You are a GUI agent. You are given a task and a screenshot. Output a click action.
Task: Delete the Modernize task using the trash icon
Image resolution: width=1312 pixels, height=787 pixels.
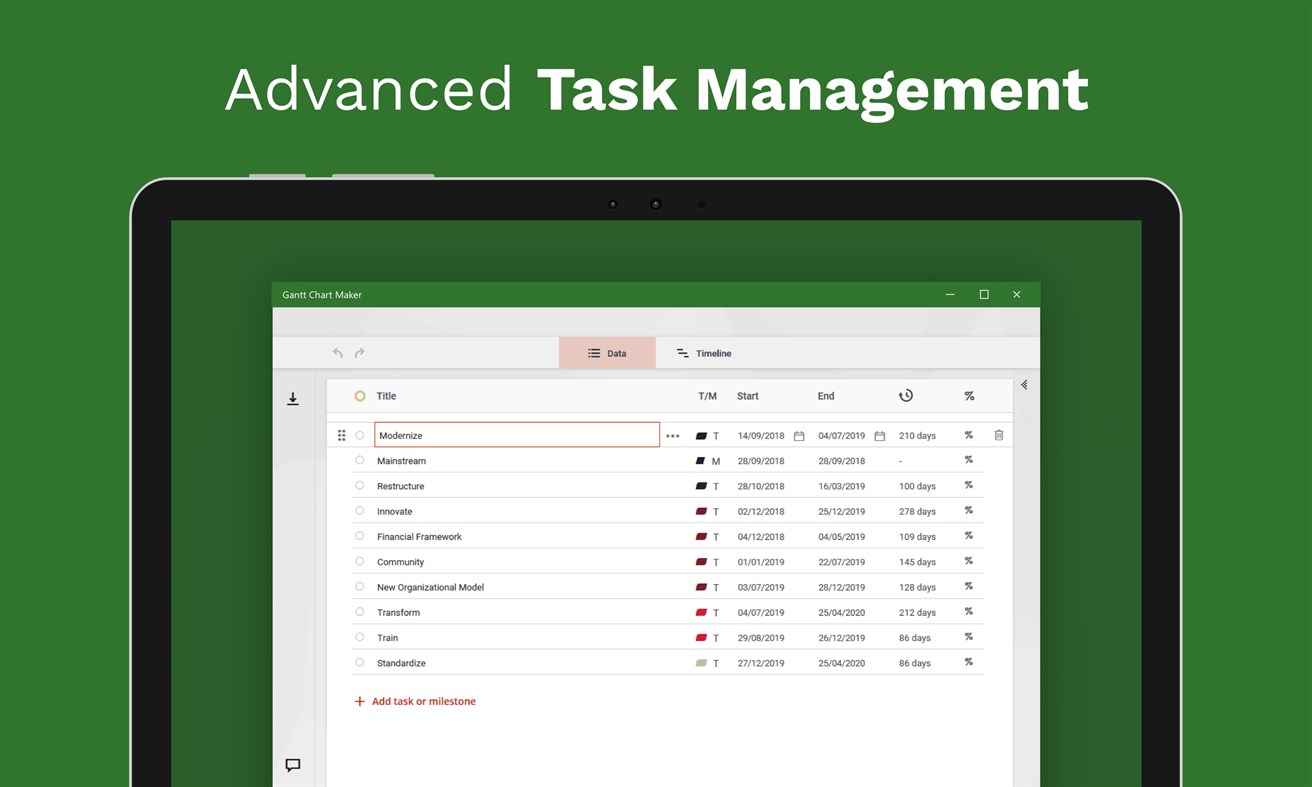(x=998, y=435)
